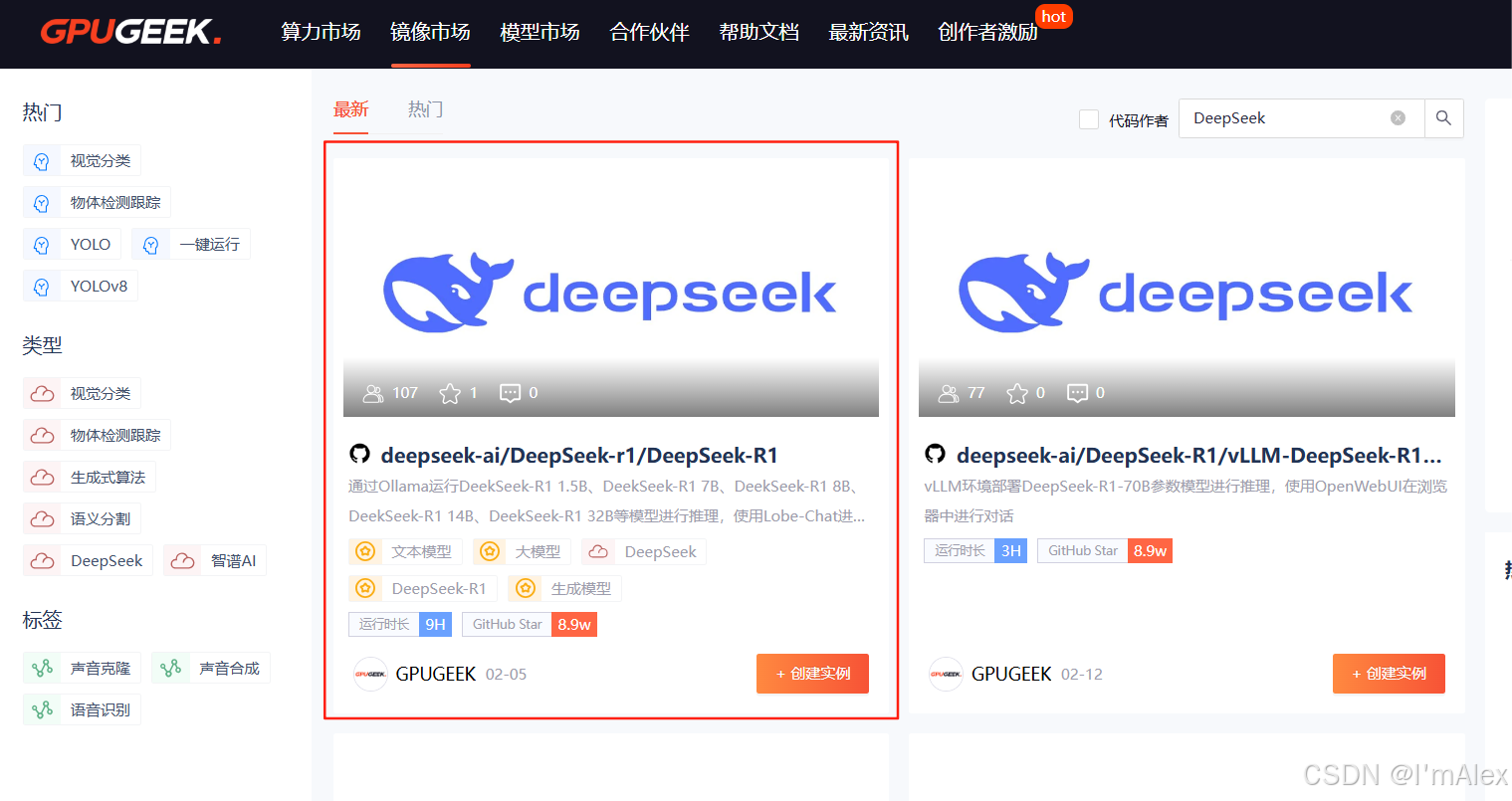Open 帮助文档 navigation item

[x=758, y=32]
